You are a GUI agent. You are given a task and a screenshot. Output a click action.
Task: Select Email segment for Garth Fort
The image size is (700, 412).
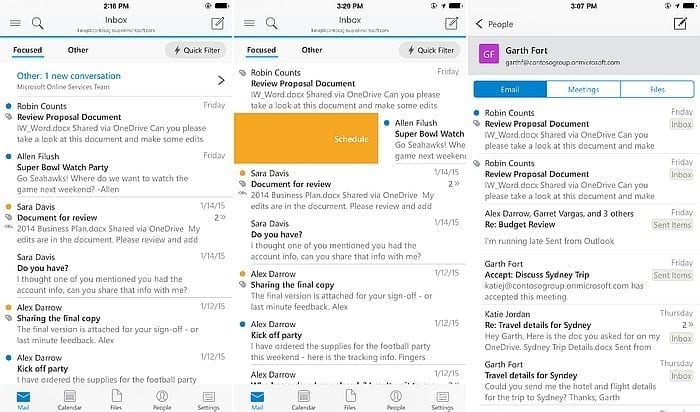tap(510, 89)
